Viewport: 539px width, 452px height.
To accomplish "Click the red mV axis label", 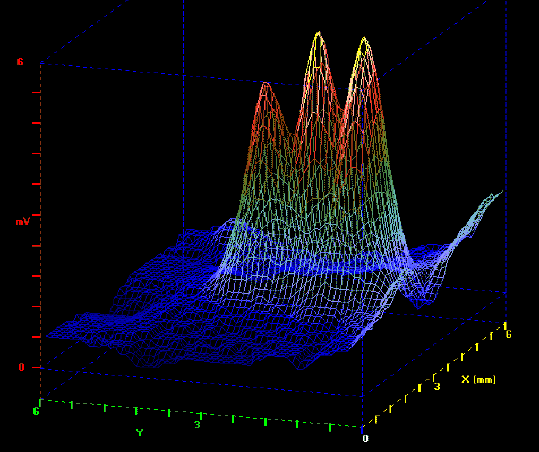I will click(23, 222).
